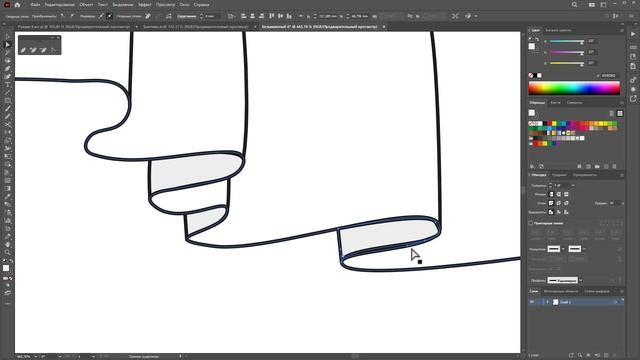Select the Rectangle tool
This screenshot has height=360, width=640.
click(7, 100)
